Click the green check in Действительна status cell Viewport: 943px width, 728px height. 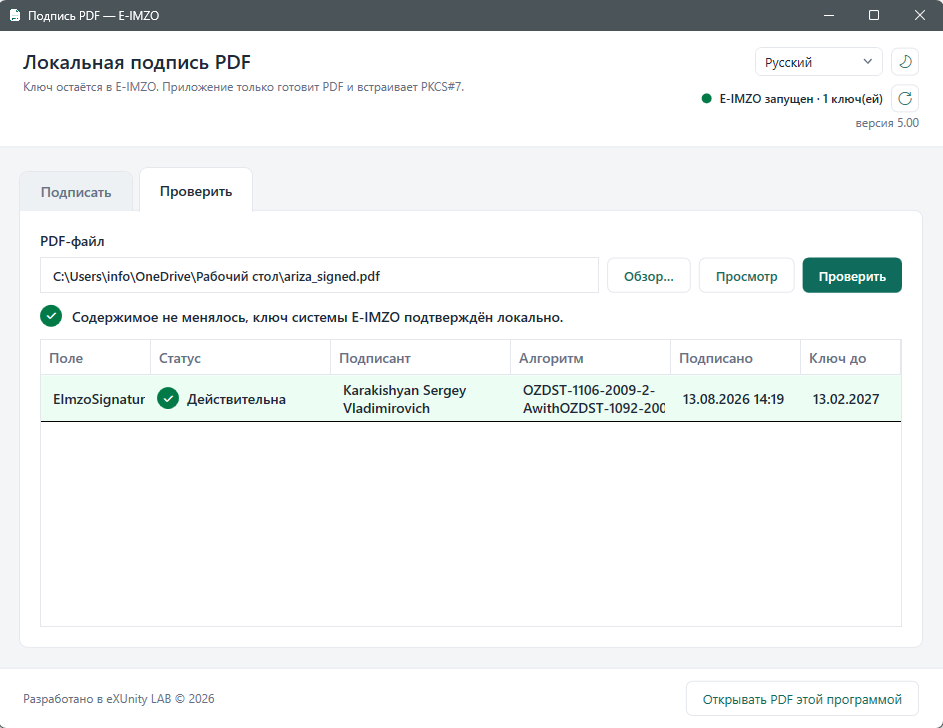168,399
